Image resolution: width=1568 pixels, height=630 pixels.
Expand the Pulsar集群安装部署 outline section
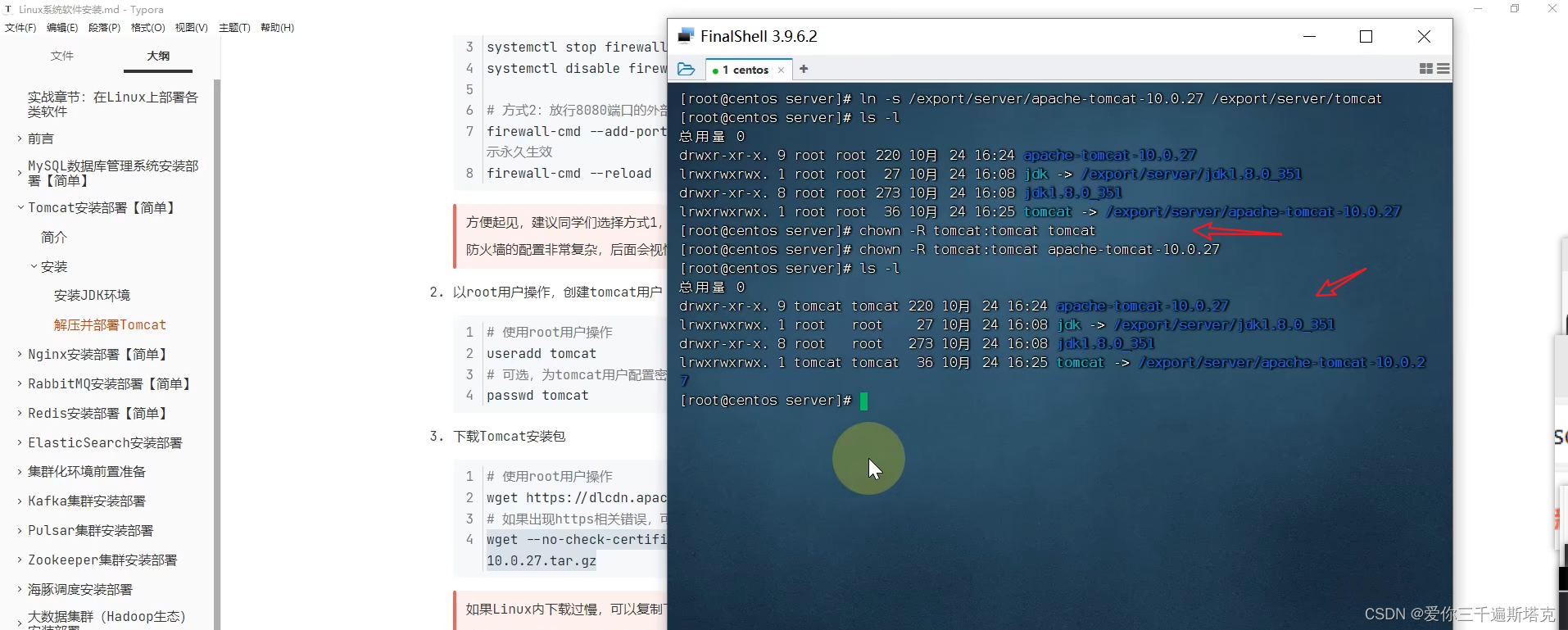pyautogui.click(x=20, y=531)
